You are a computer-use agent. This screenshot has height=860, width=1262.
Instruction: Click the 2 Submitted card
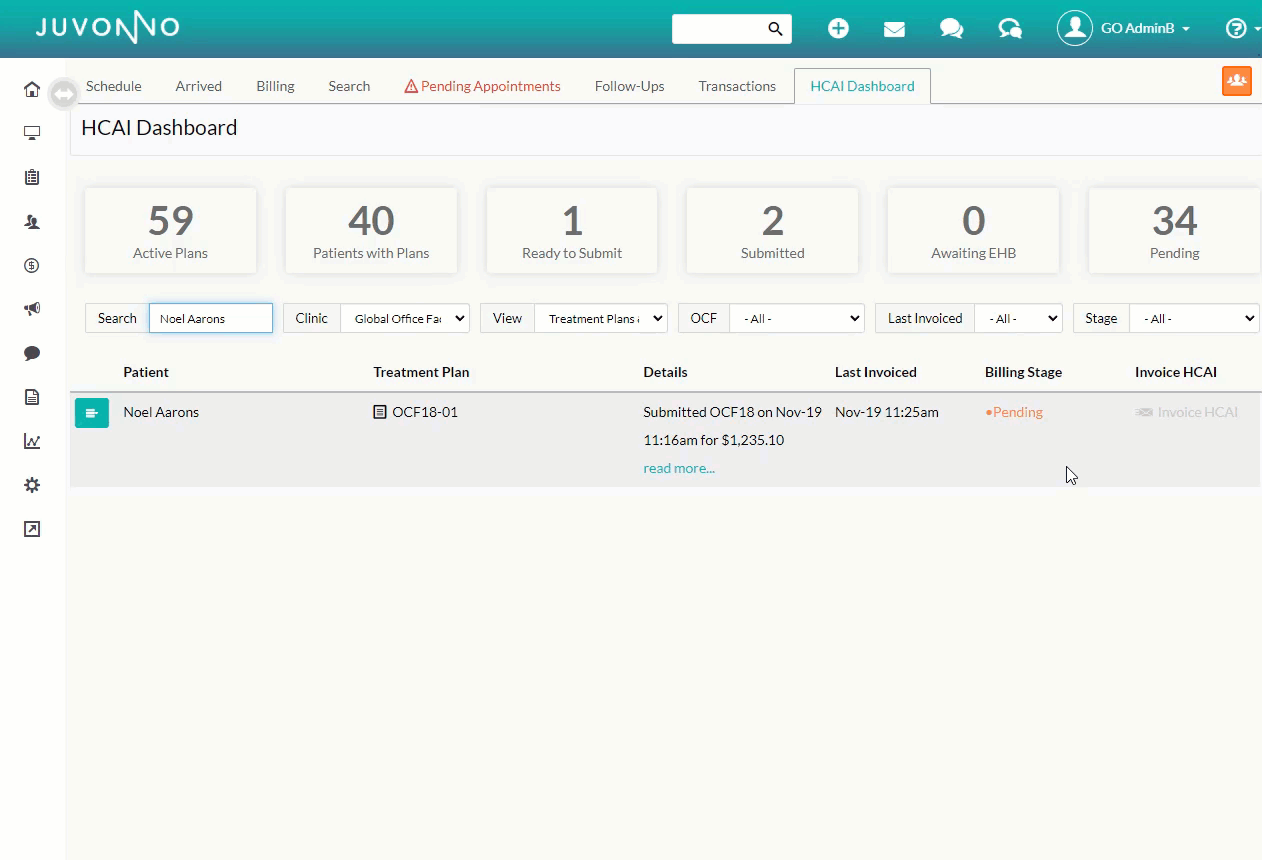[x=772, y=231]
